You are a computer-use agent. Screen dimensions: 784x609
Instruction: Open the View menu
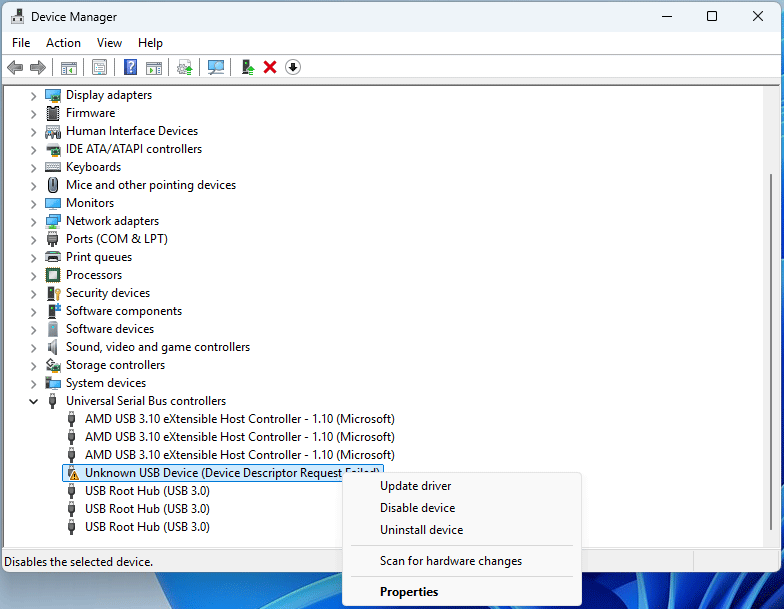pos(109,43)
